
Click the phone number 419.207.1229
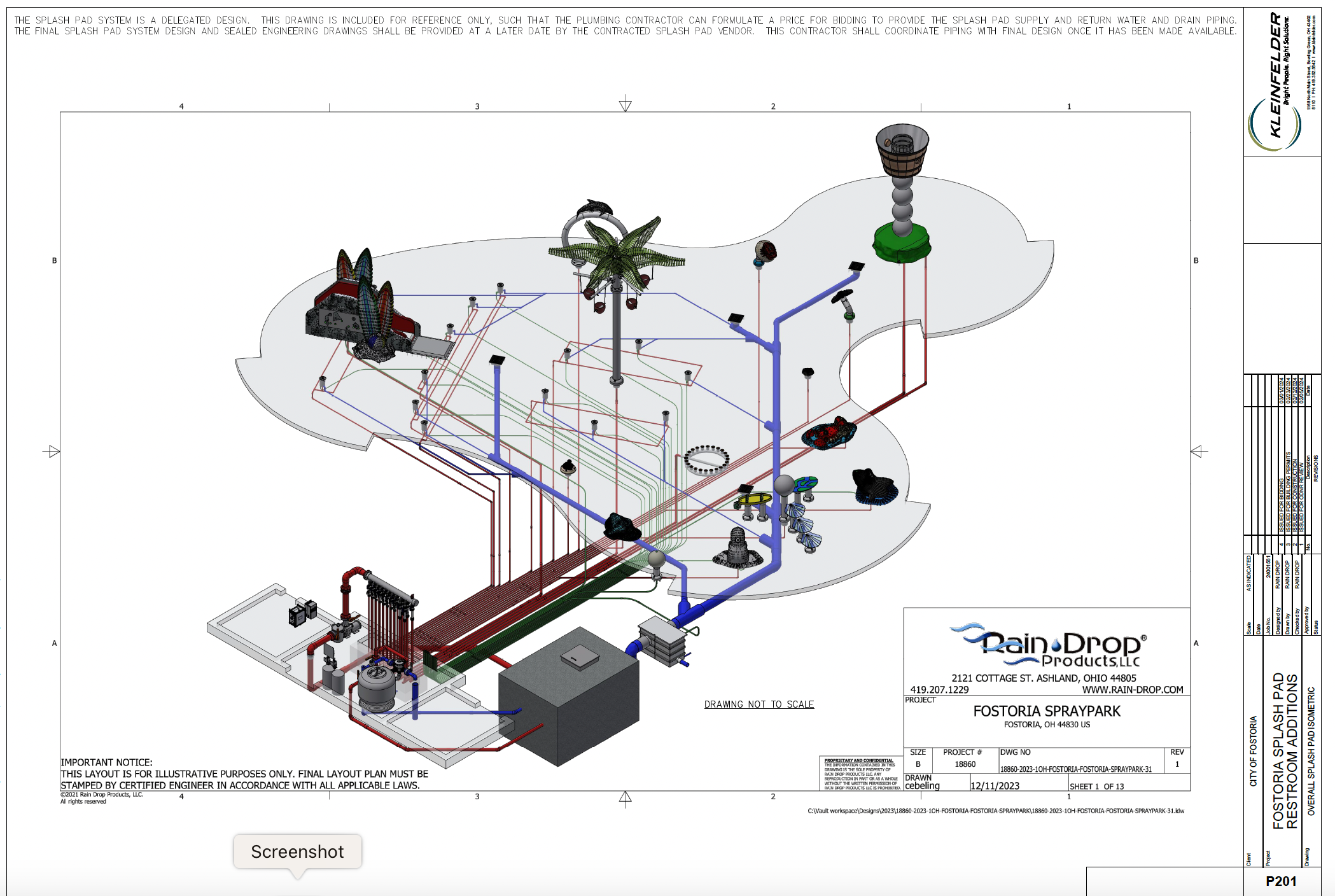point(939,690)
